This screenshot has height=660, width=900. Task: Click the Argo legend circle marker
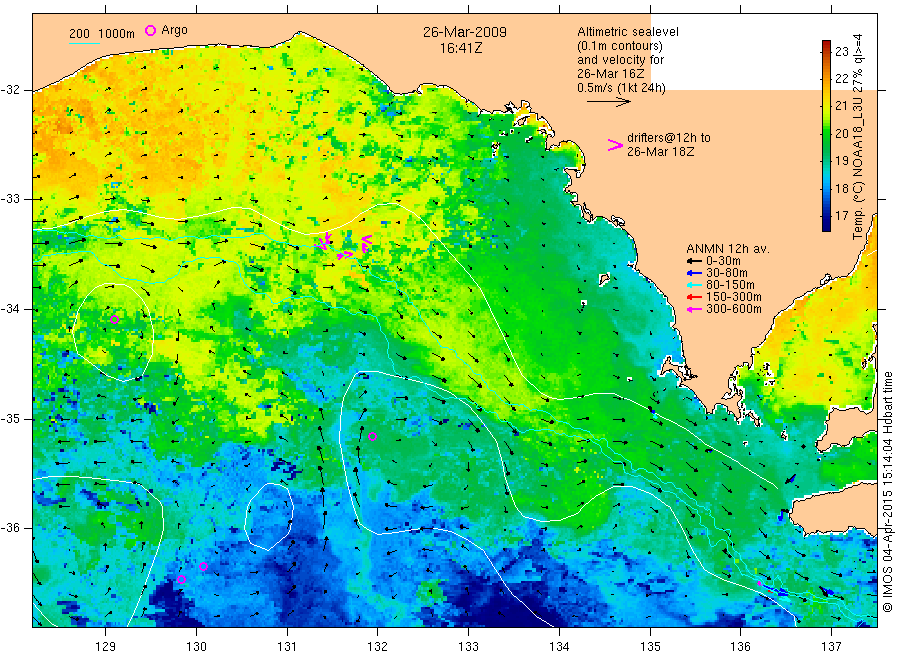tap(150, 30)
